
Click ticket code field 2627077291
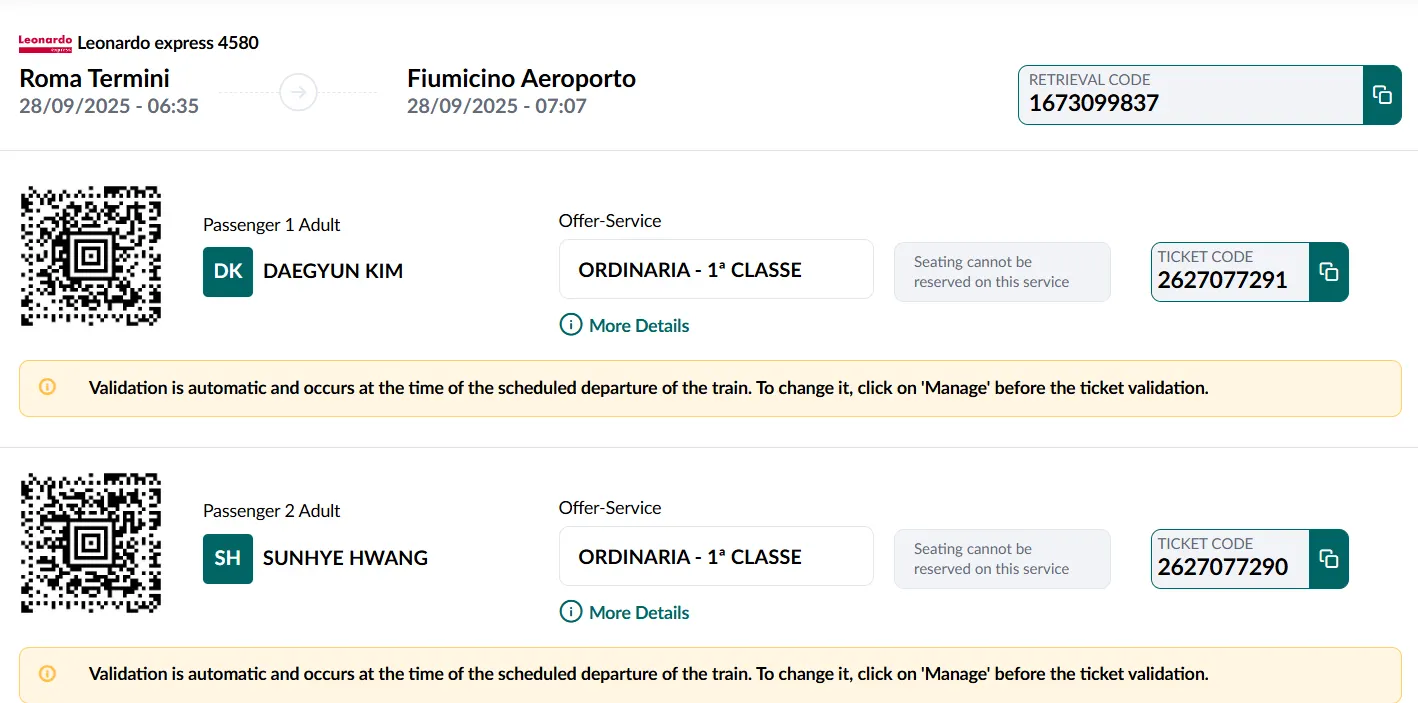1230,272
